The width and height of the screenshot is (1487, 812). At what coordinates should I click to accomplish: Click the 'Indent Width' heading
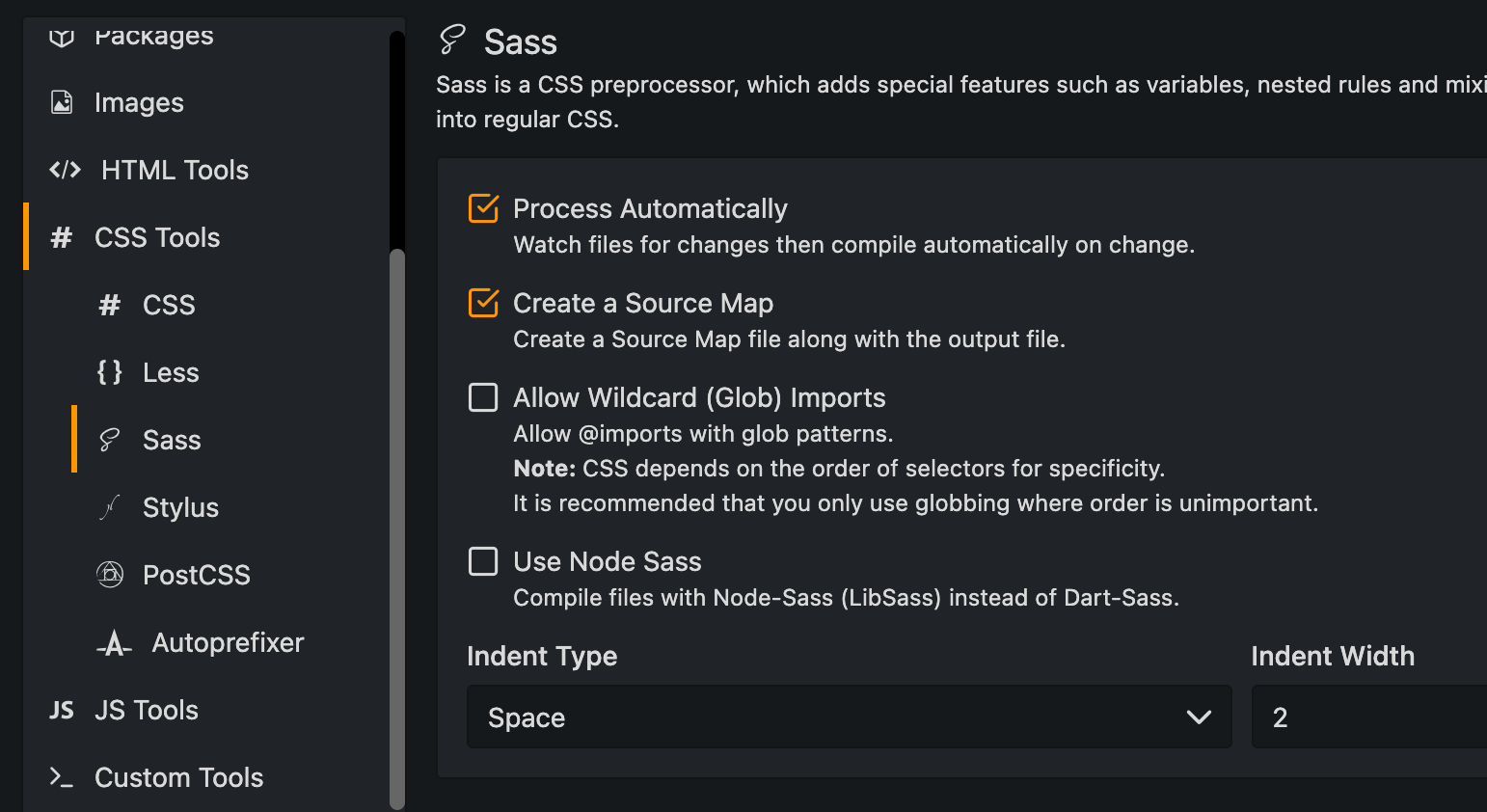pyautogui.click(x=1333, y=656)
